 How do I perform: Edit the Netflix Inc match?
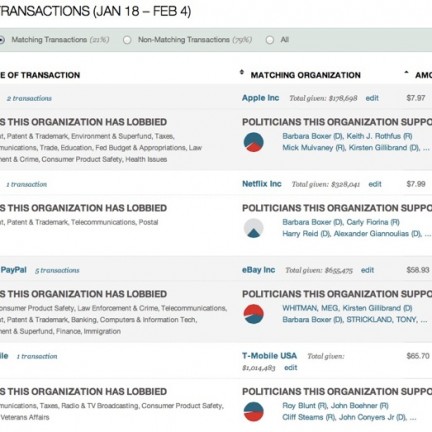tap(375, 184)
